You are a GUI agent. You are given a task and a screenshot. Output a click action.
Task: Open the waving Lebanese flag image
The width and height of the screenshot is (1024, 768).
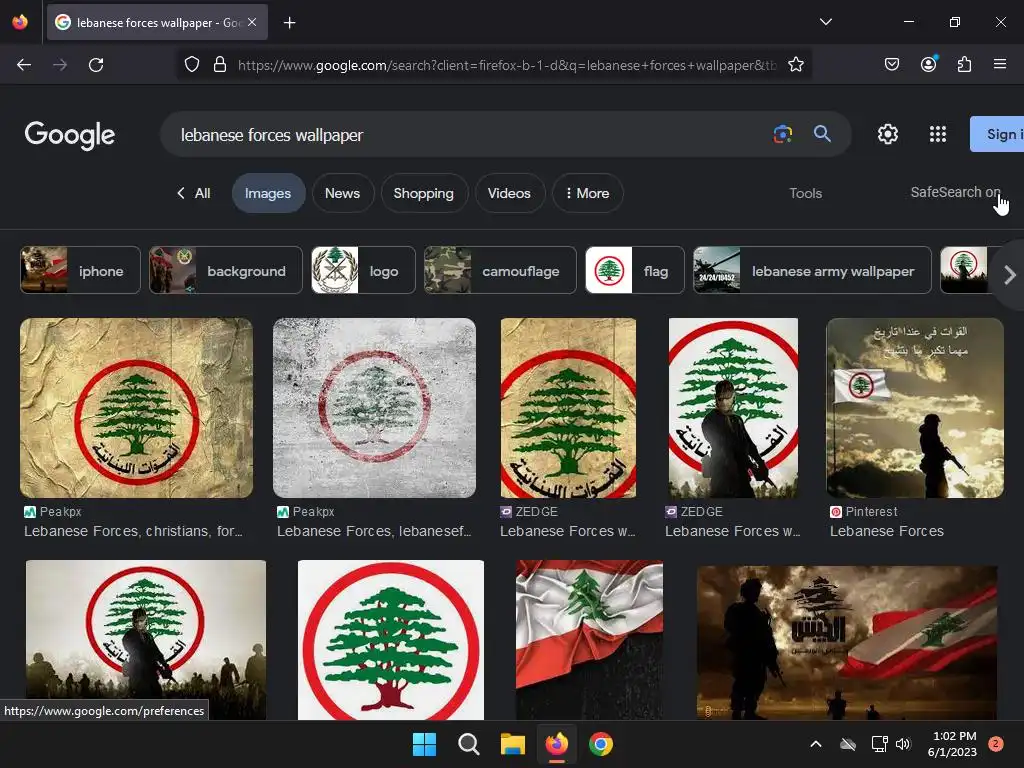click(x=589, y=640)
